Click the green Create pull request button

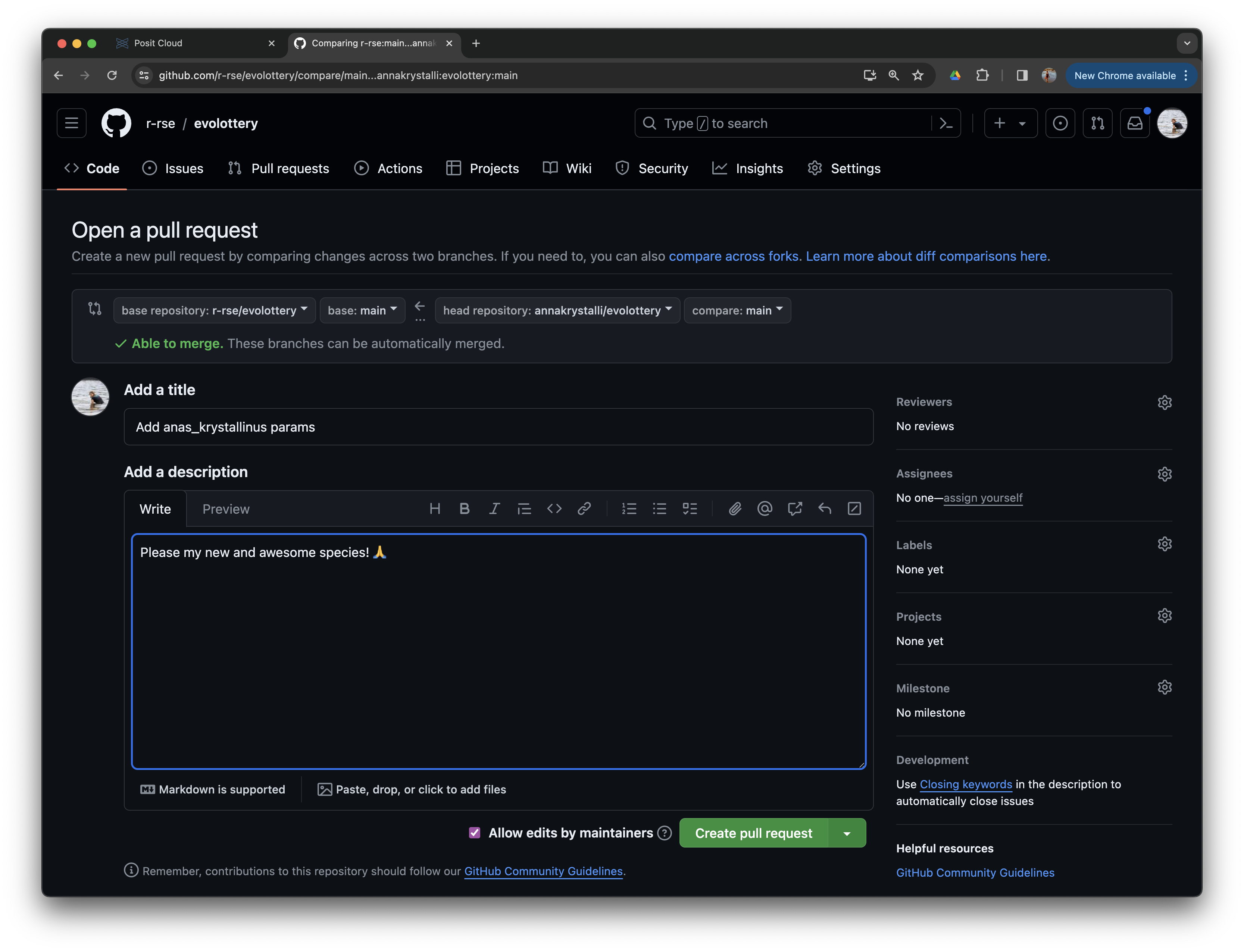tap(753, 833)
